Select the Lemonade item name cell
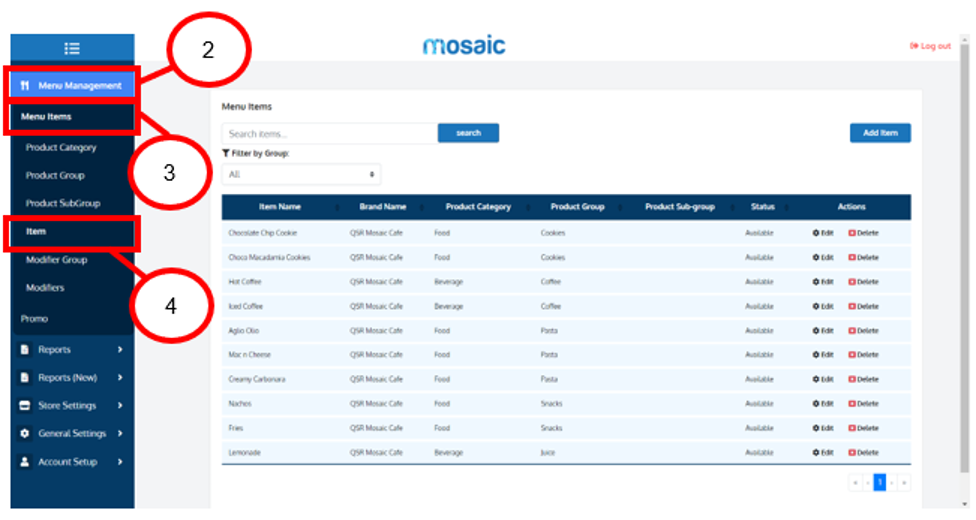The image size is (976, 520). (x=245, y=453)
